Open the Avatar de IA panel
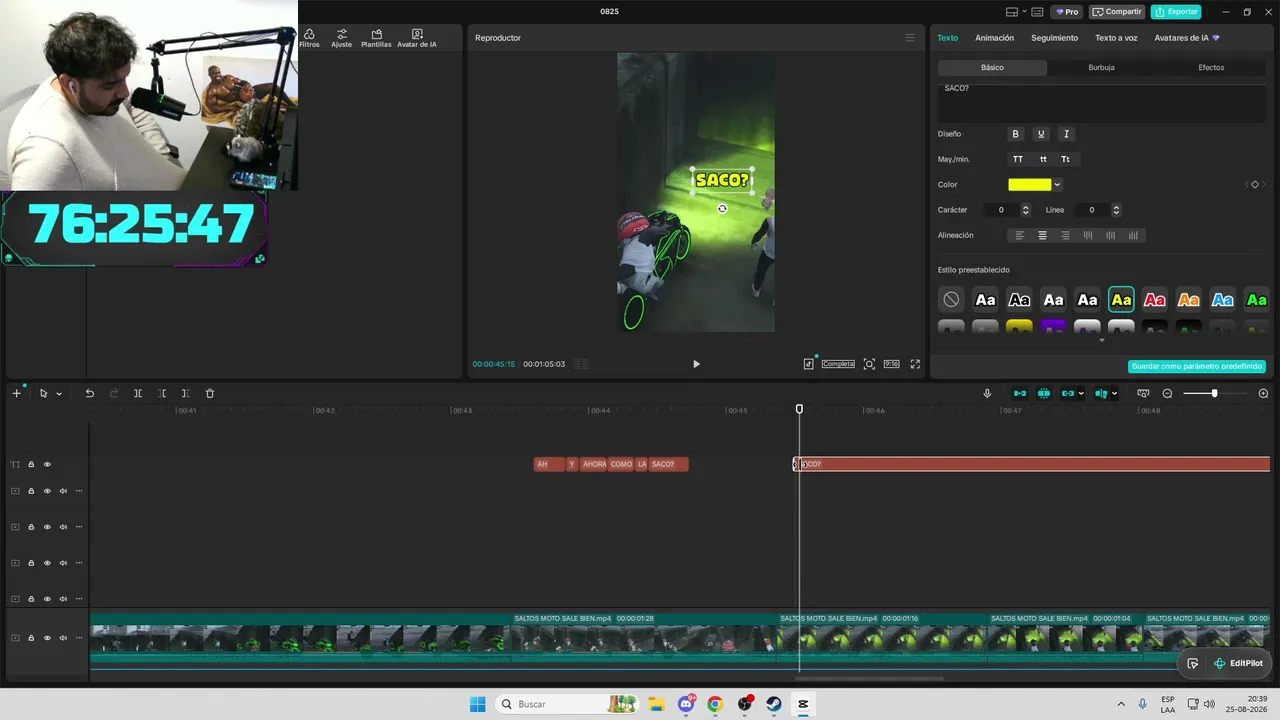The width and height of the screenshot is (1280, 720). click(417, 38)
